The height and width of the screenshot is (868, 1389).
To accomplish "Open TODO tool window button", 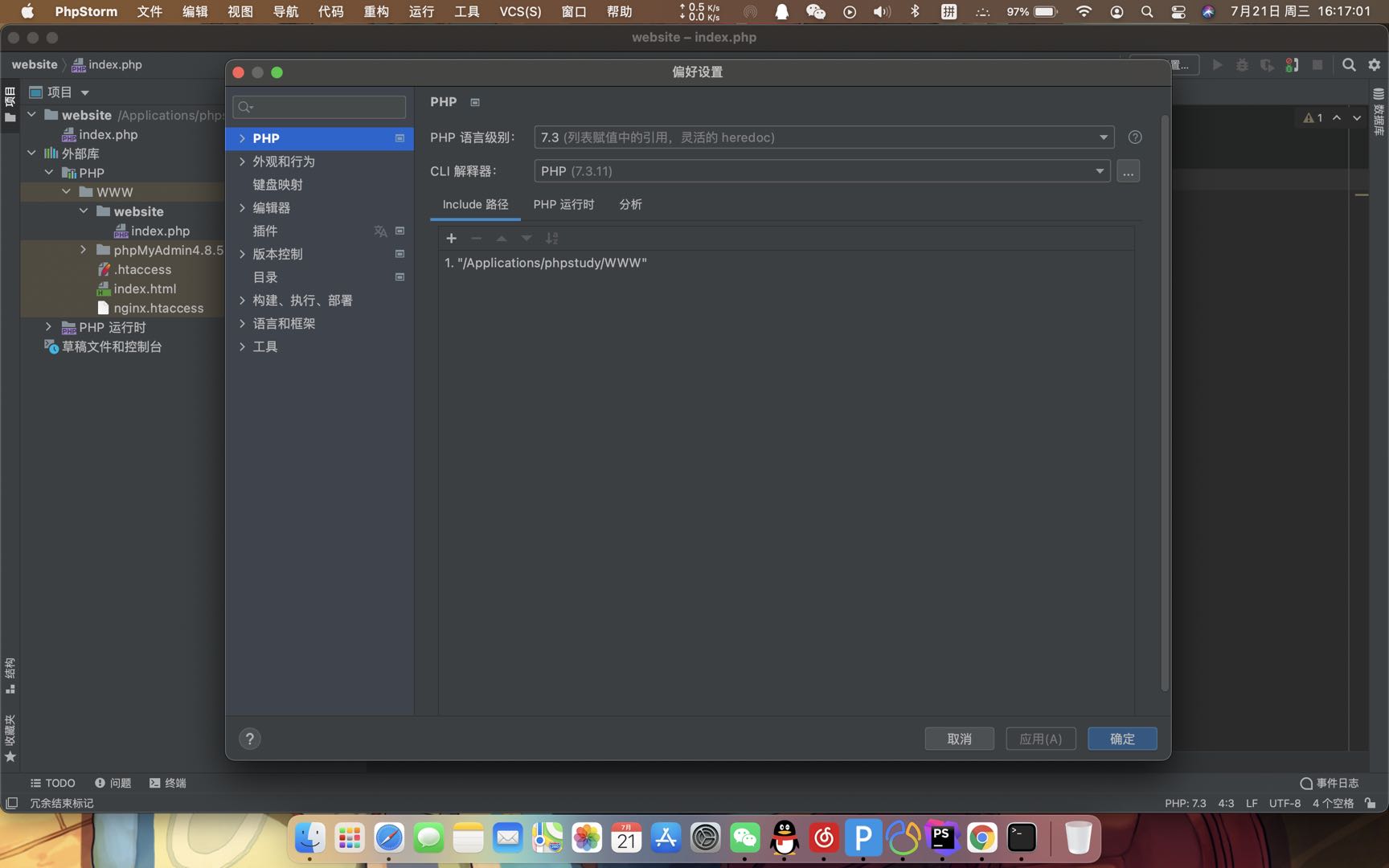I will 52,783.
